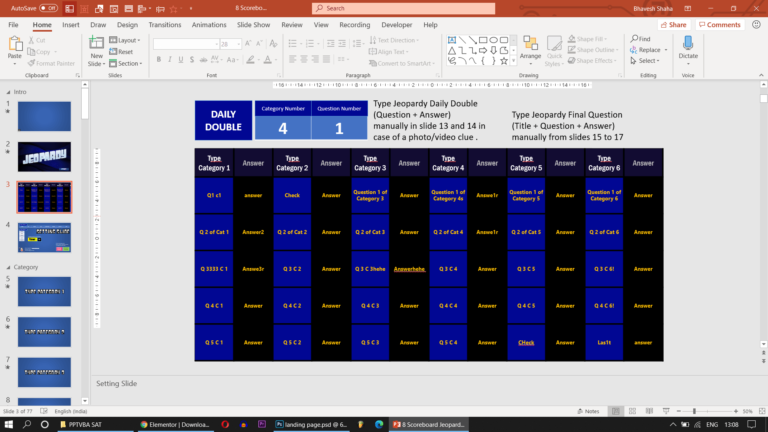This screenshot has width=768, height=432.
Task: Open the Comments pane
Action: pos(720,24)
